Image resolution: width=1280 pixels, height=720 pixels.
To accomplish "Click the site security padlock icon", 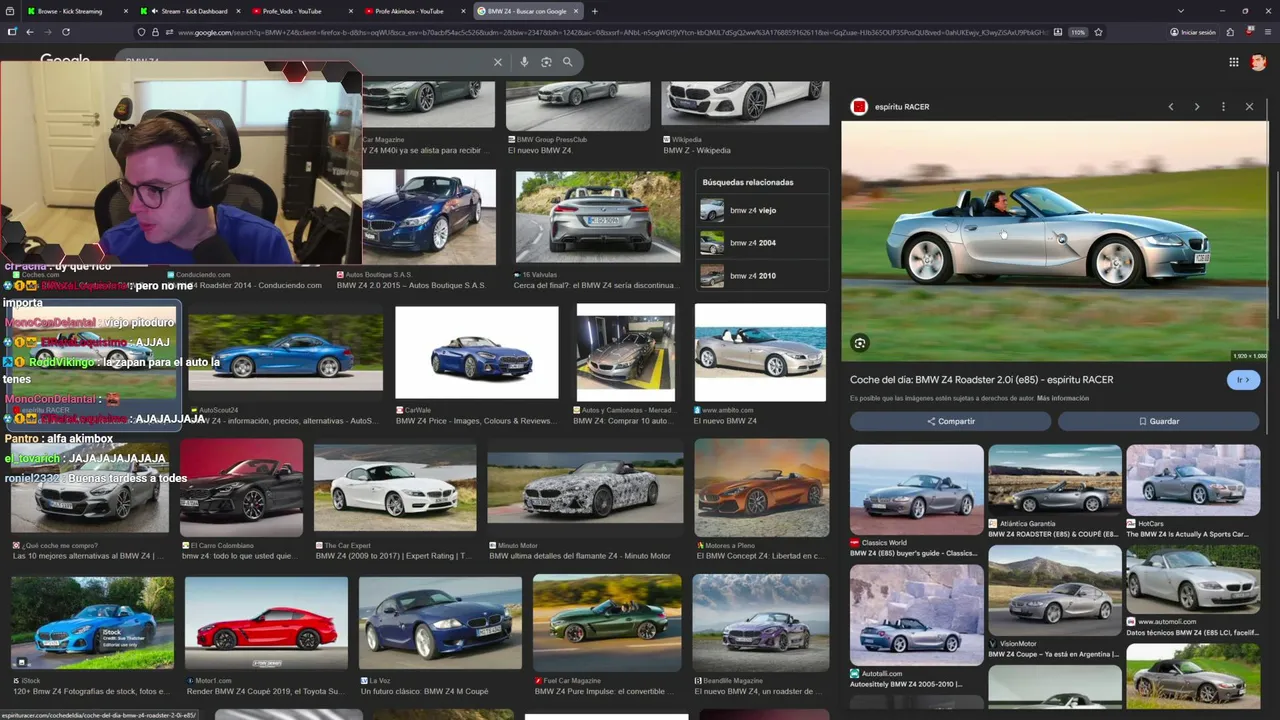I will (x=155, y=32).
